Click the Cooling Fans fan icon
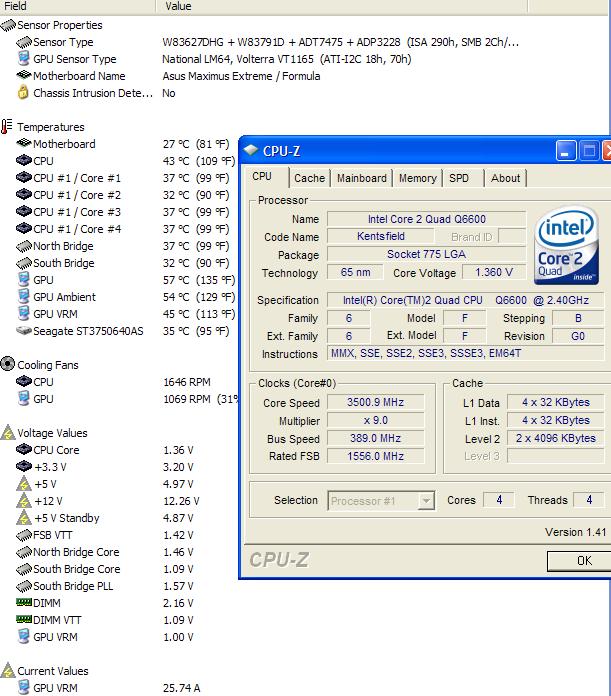This screenshot has width=611, height=696. (8, 364)
